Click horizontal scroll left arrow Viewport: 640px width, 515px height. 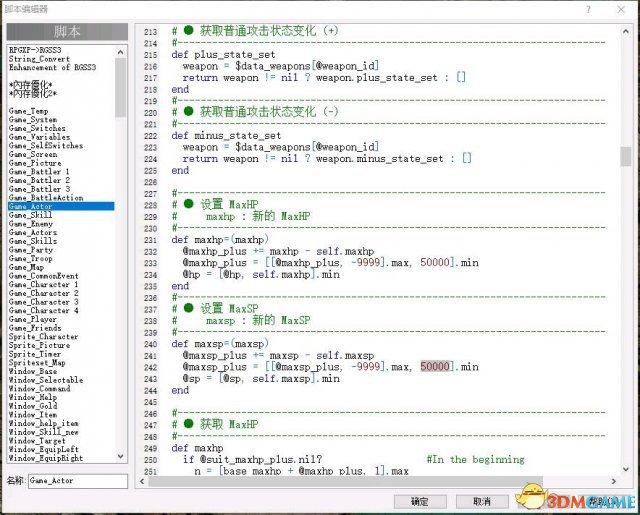pos(142,482)
